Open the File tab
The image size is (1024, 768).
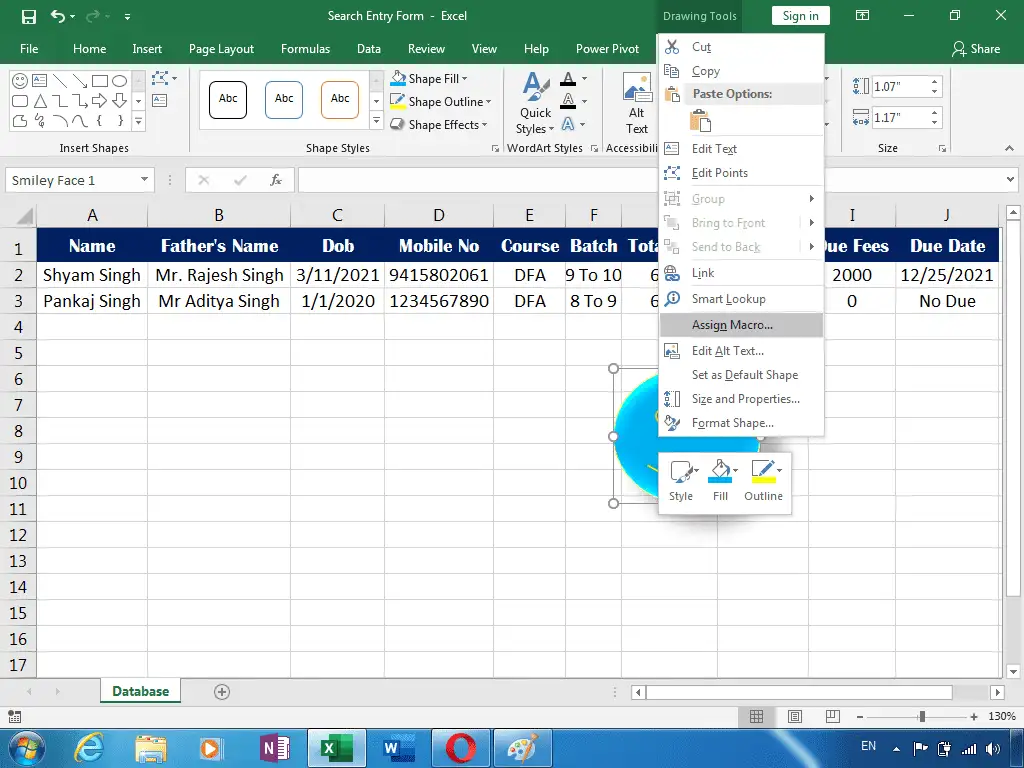[x=29, y=49]
